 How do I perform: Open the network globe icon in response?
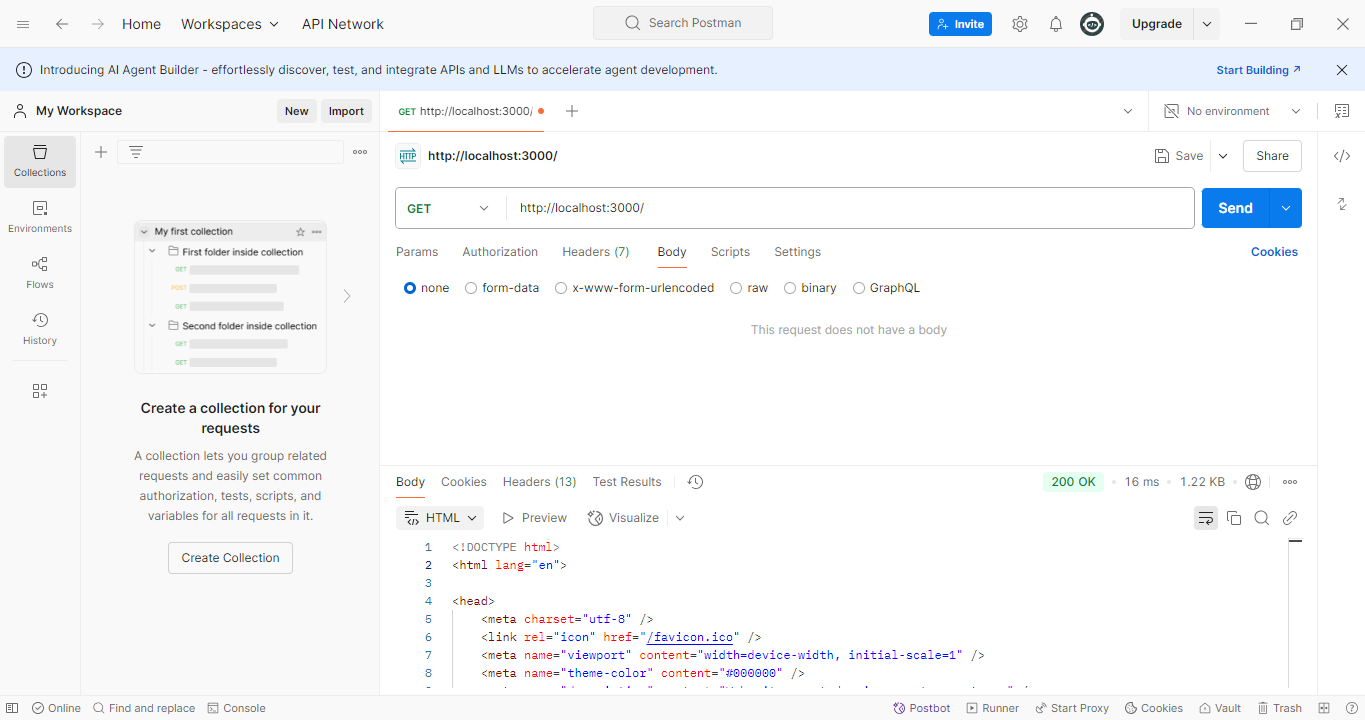click(x=1254, y=482)
